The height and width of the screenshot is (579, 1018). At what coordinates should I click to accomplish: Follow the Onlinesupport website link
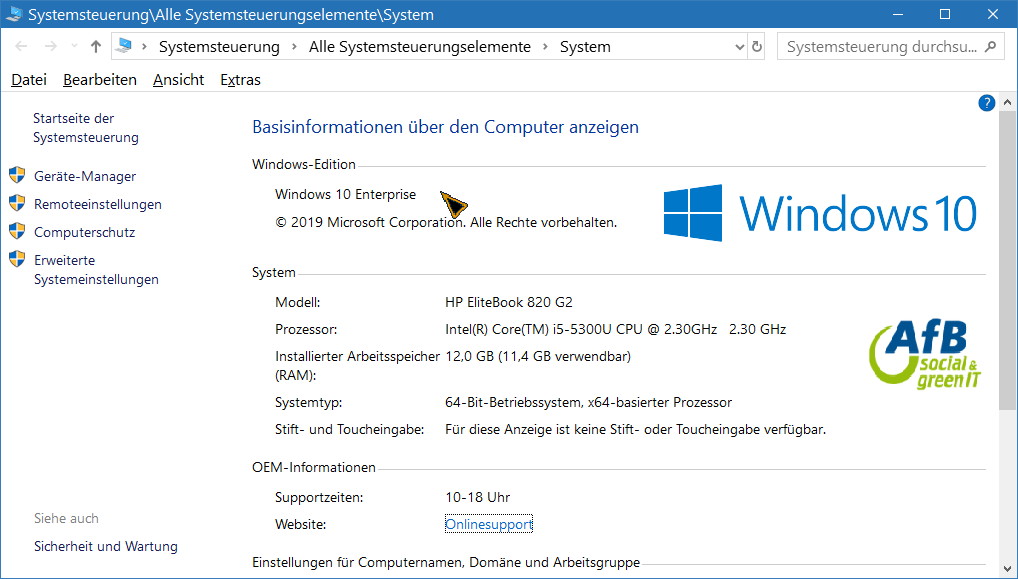(x=489, y=524)
